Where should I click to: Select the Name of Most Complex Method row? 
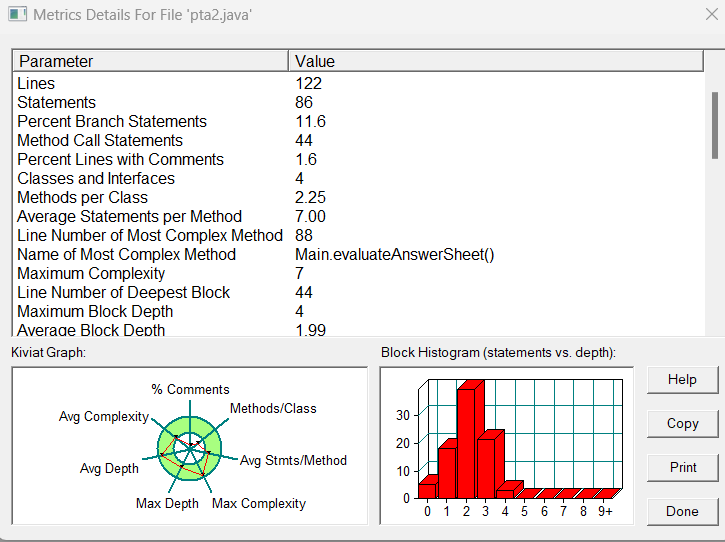(358, 254)
